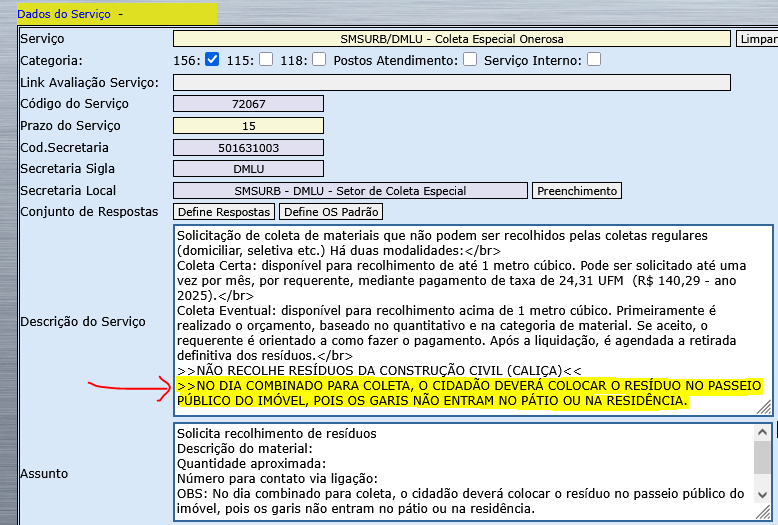Toggle the Serviço Interno checkbox
Screen dimensions: 778x525
(594, 60)
